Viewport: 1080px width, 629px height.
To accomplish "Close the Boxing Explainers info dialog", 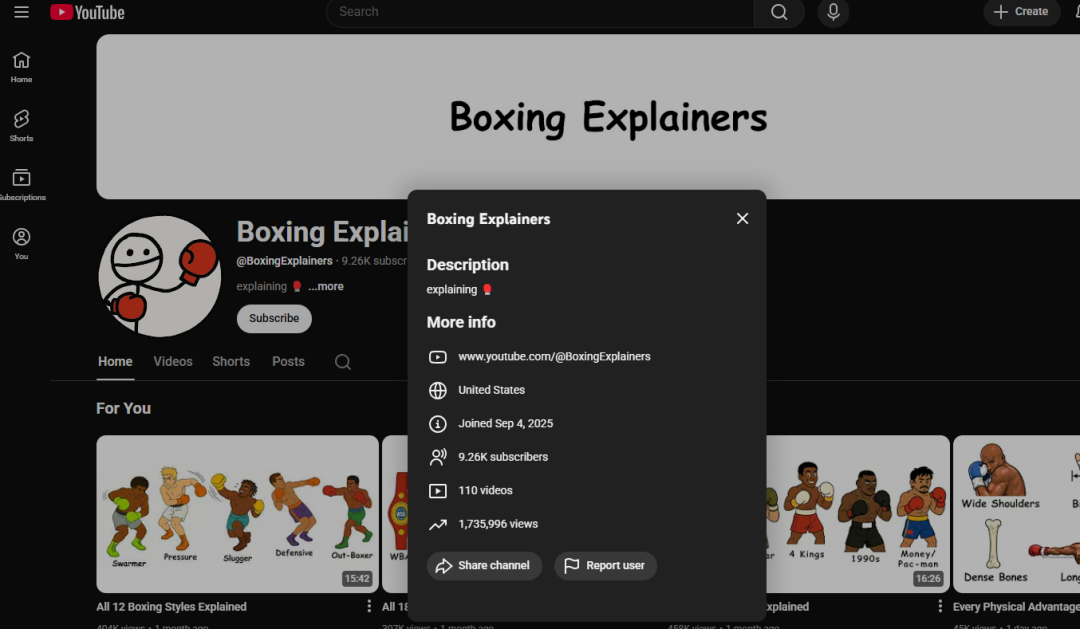I will tap(742, 219).
